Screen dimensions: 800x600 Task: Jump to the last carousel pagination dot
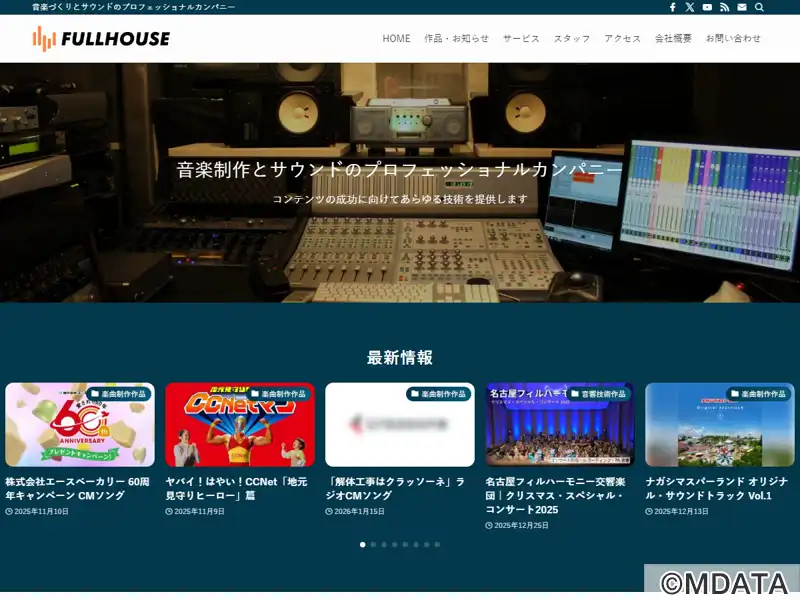click(437, 545)
